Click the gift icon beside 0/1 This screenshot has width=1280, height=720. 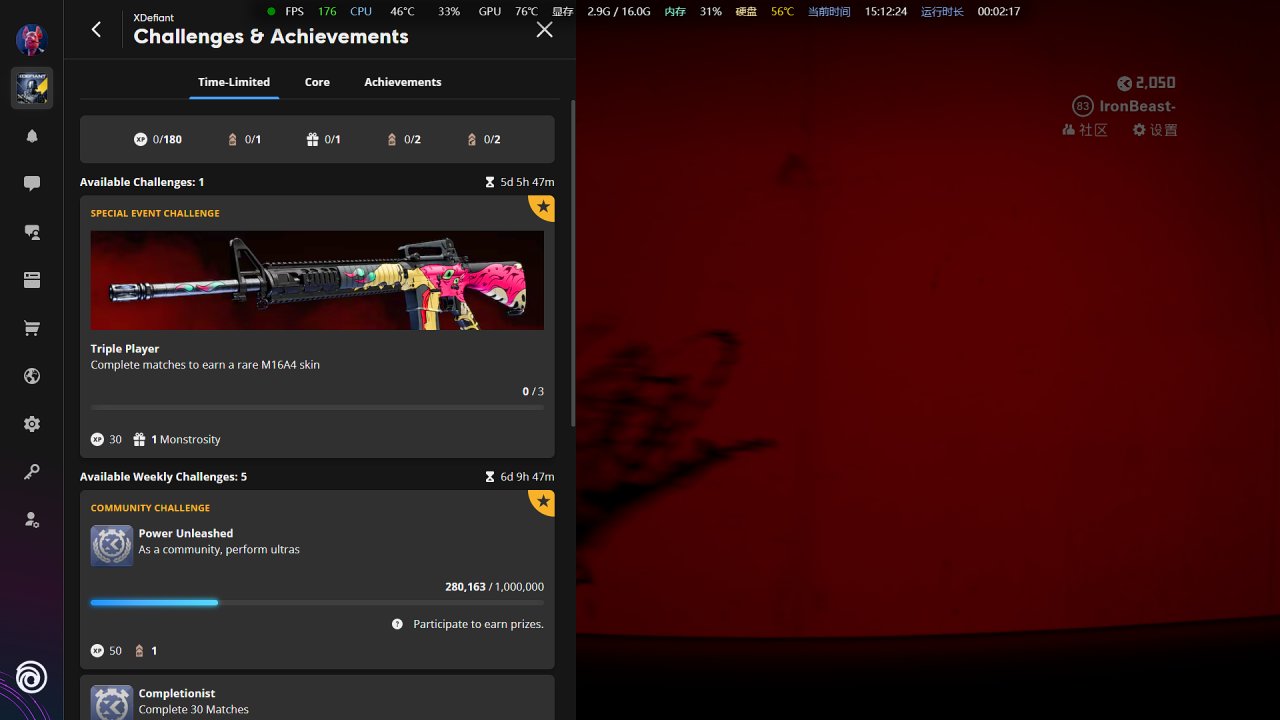312,139
